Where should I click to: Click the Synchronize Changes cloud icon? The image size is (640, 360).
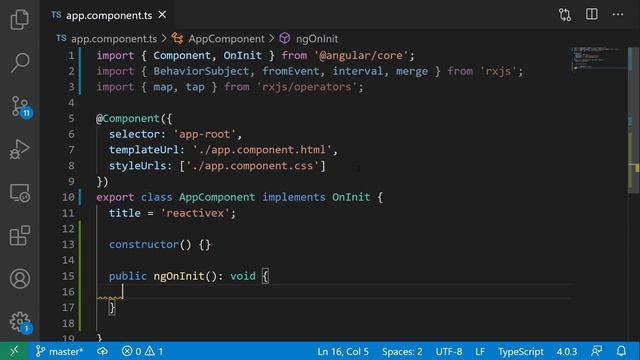[102, 351]
